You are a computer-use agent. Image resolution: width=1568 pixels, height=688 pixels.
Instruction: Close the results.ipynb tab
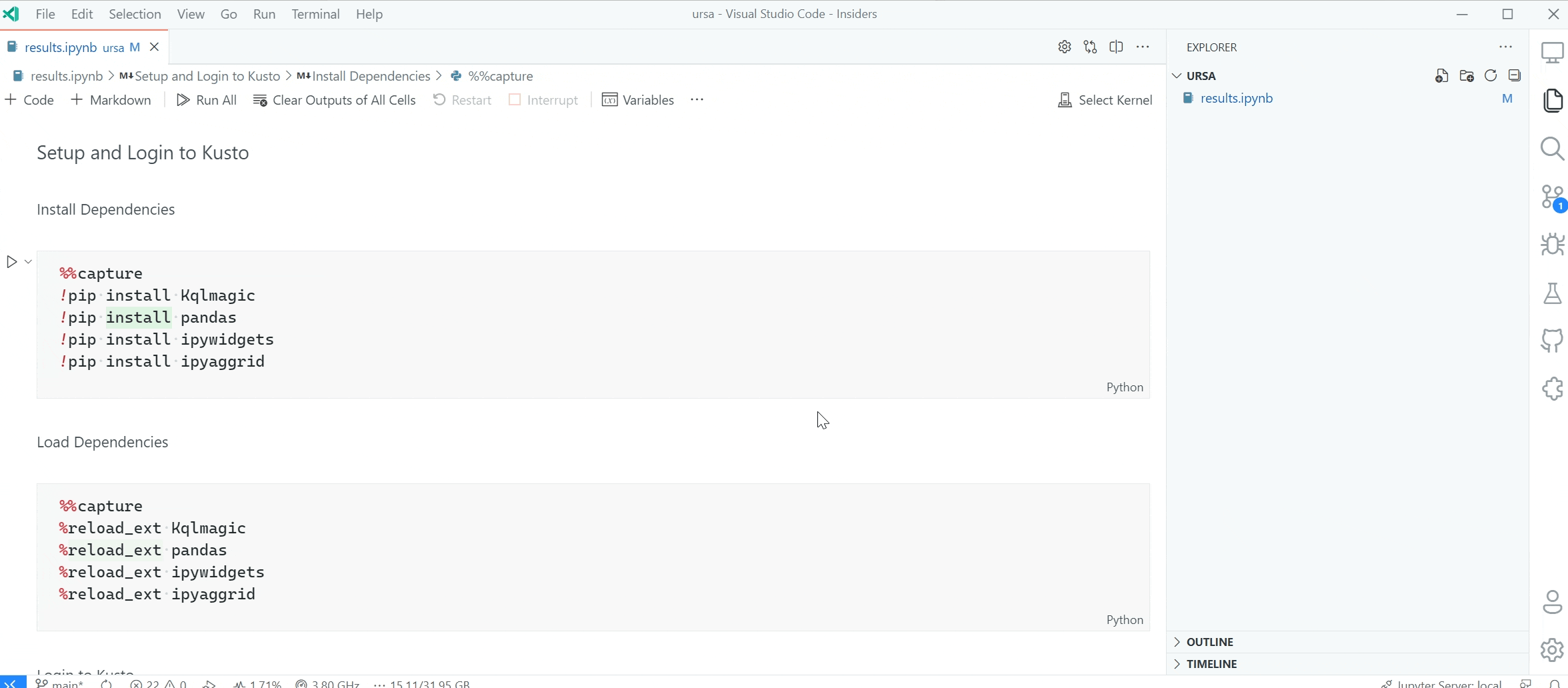point(155,47)
